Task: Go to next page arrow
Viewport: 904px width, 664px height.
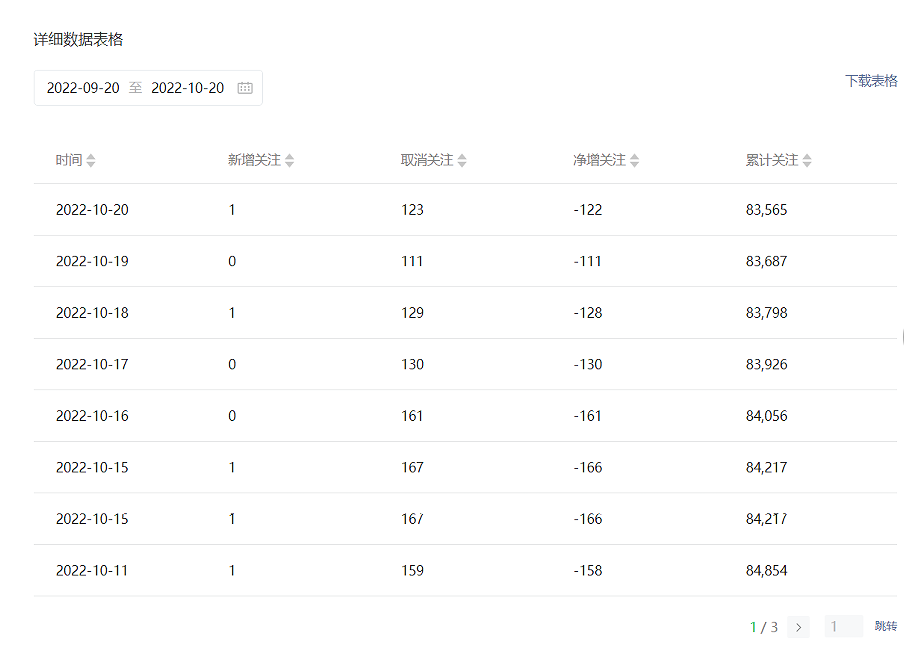Action: (798, 627)
